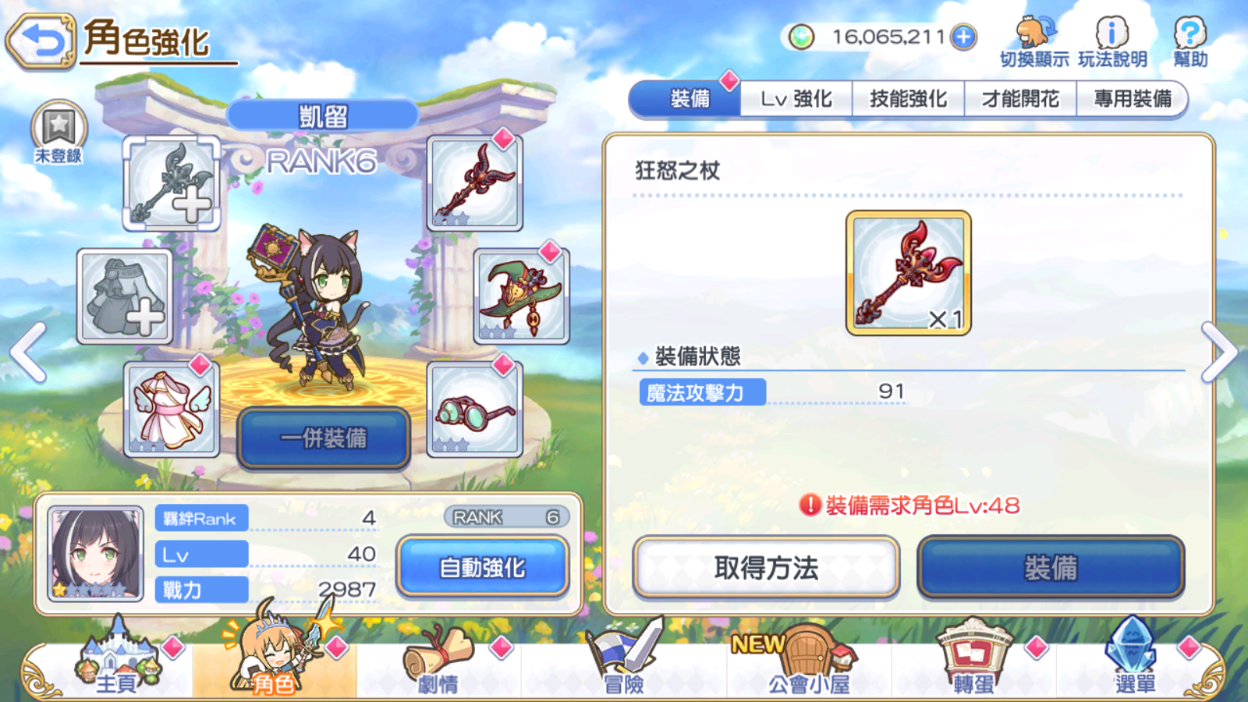Toggle the 未登錄 favorite star badge
Viewport: 1248px width, 702px height.
58,132
